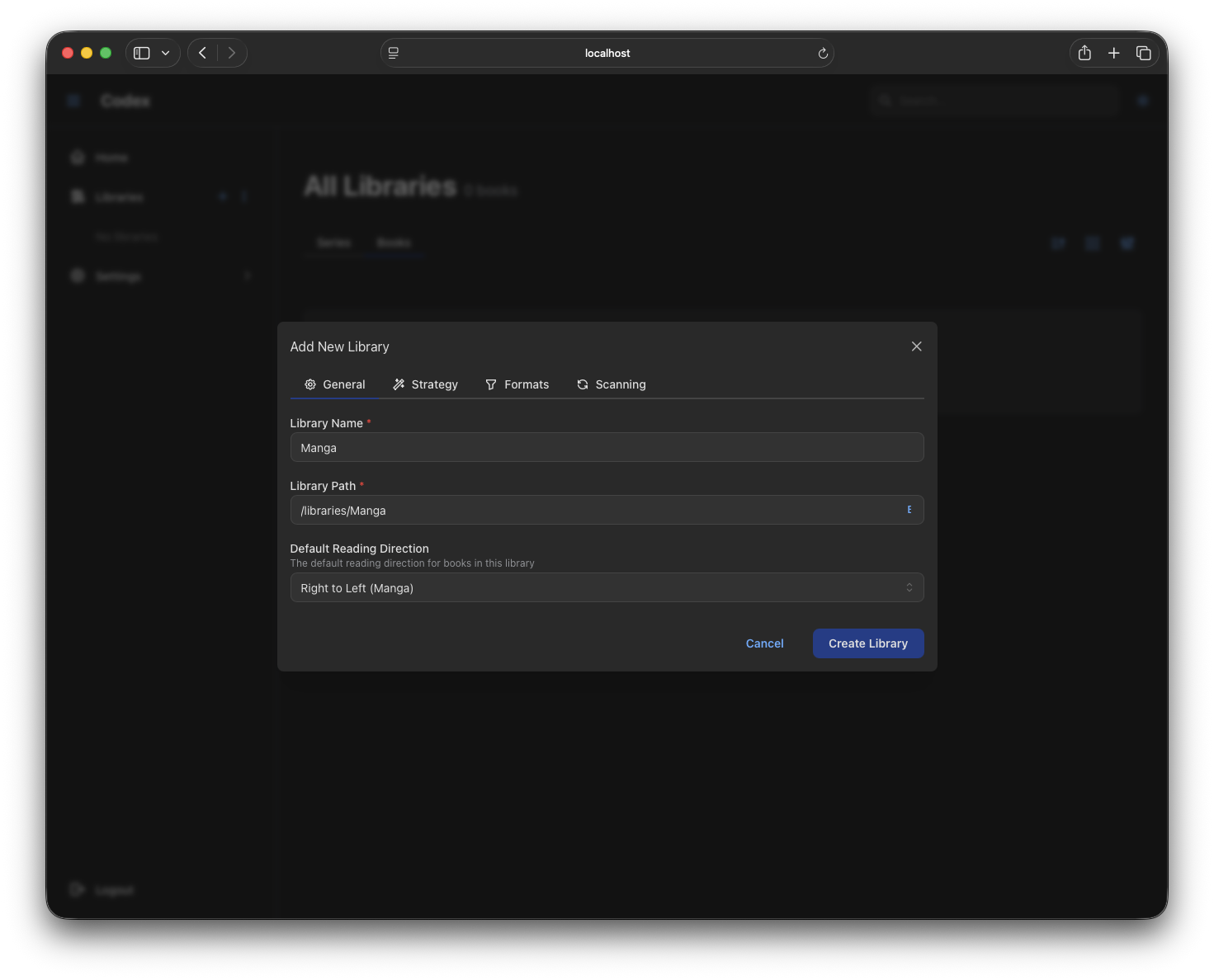This screenshot has height=980, width=1214.
Task: Open the sidebar chevron dropdown in Safari toolbar
Action: 165,52
